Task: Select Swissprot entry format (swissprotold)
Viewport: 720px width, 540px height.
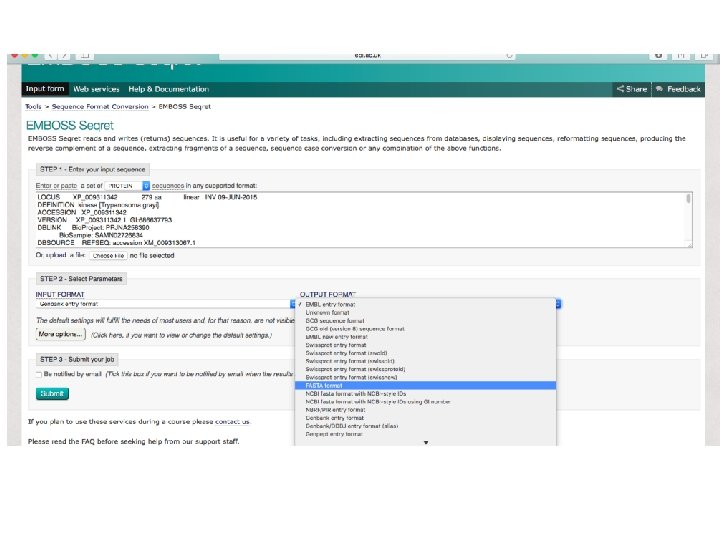Action: tap(425, 369)
